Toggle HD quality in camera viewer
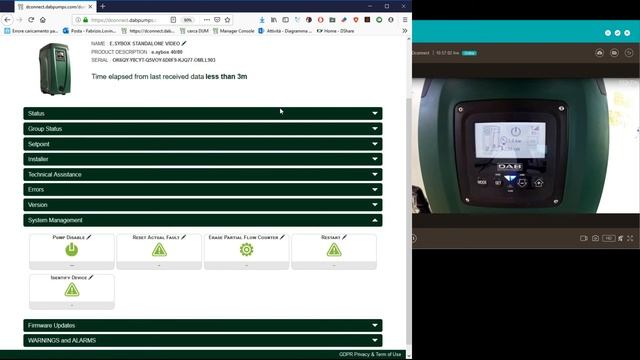Image resolution: width=640 pixels, height=360 pixels. point(609,238)
